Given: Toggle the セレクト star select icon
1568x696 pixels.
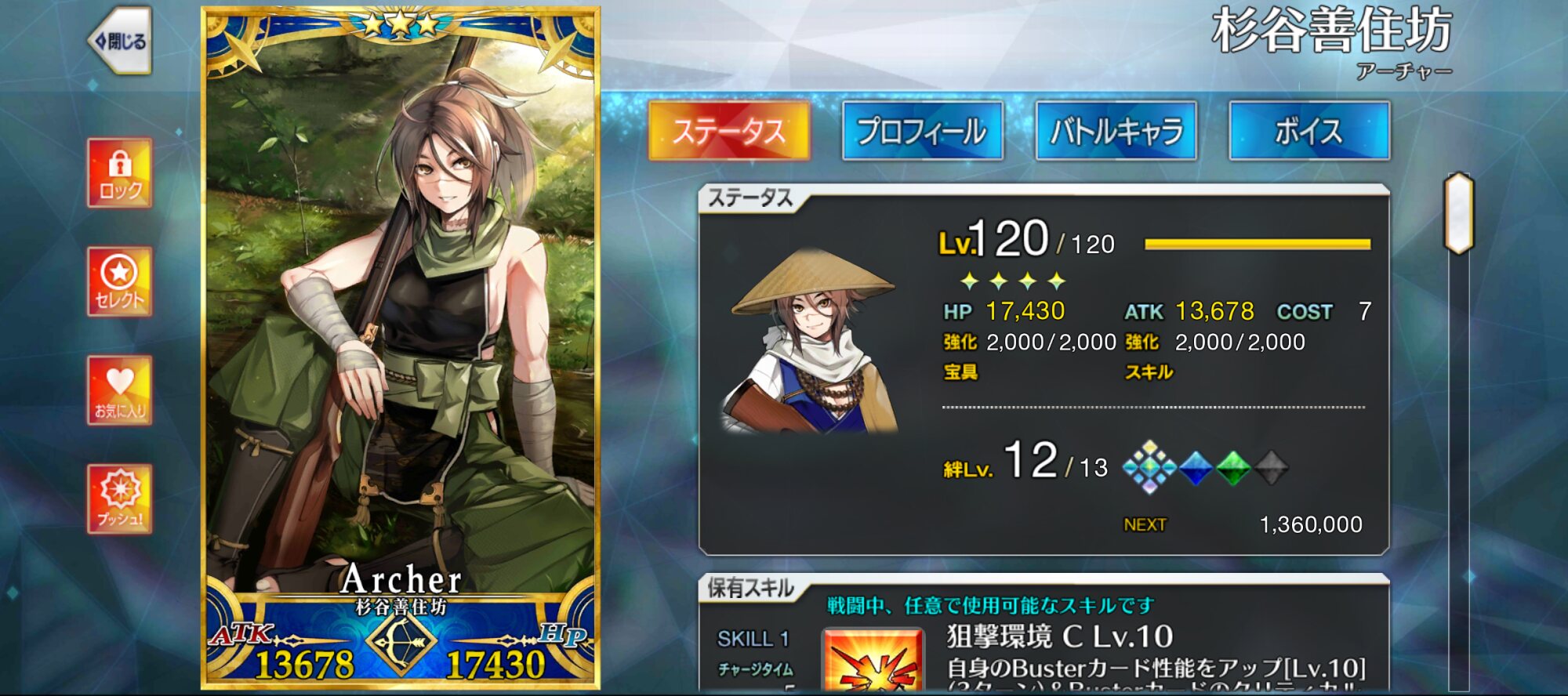Looking at the screenshot, I should point(120,281).
